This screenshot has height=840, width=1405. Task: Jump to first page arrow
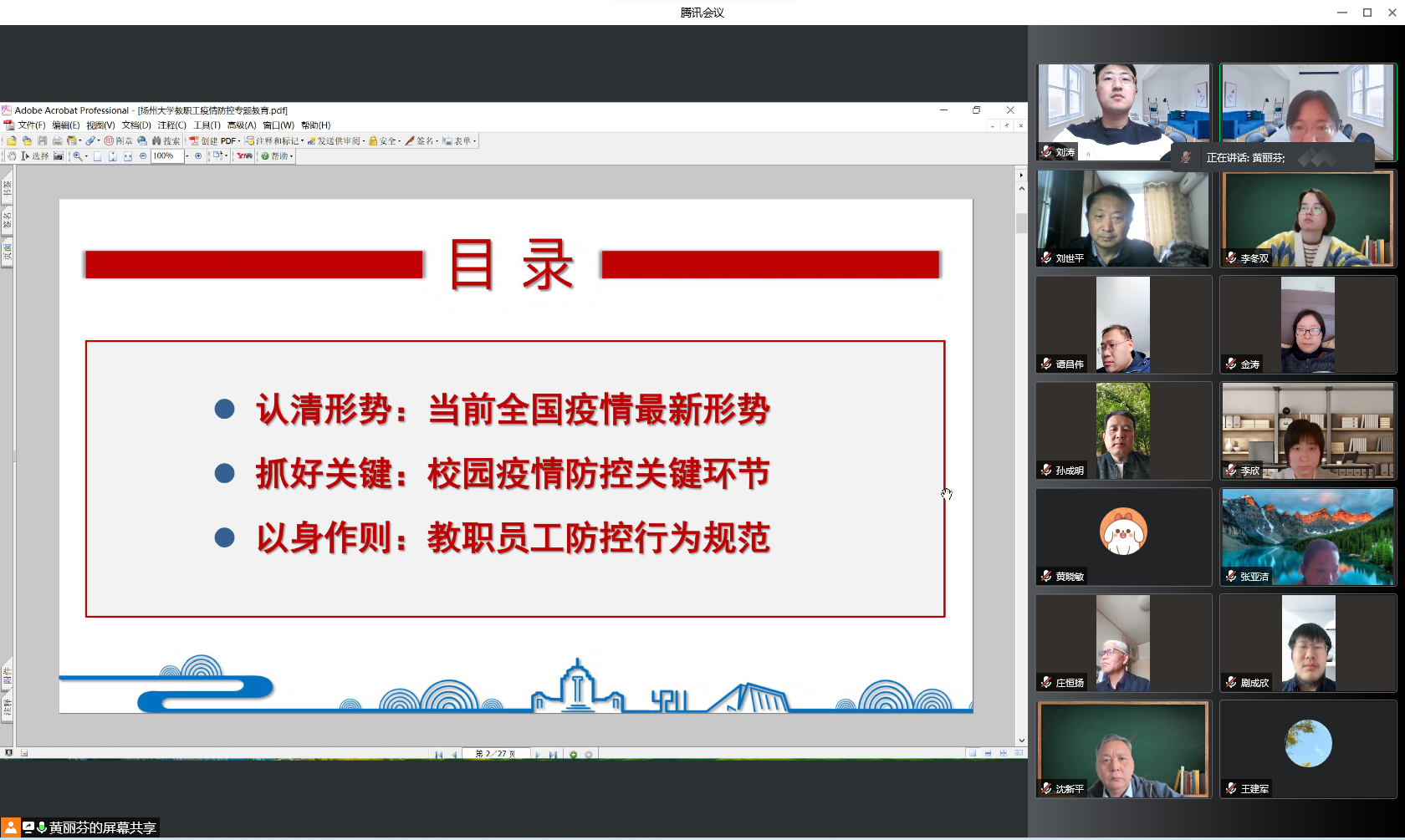pos(439,754)
